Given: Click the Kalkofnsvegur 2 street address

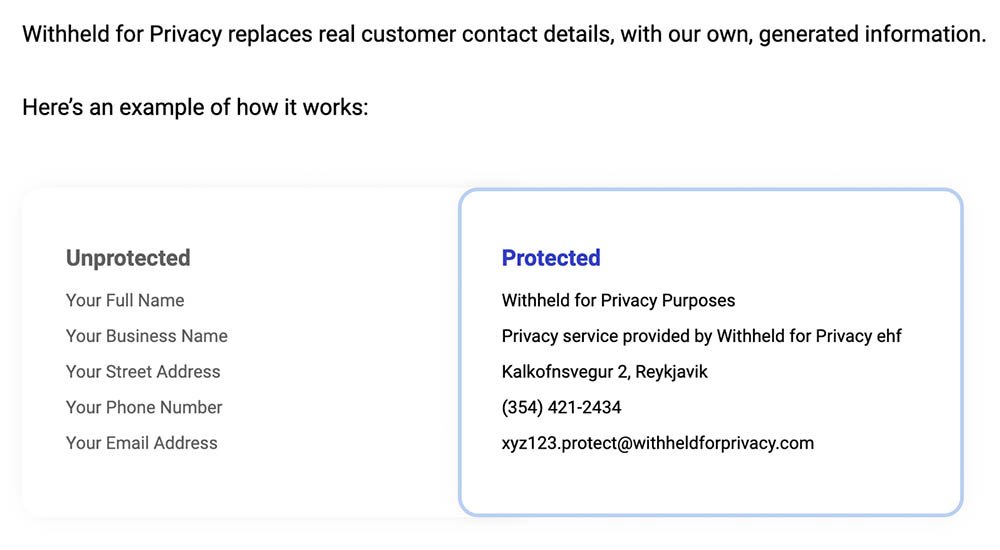Looking at the screenshot, I should click(x=565, y=372).
